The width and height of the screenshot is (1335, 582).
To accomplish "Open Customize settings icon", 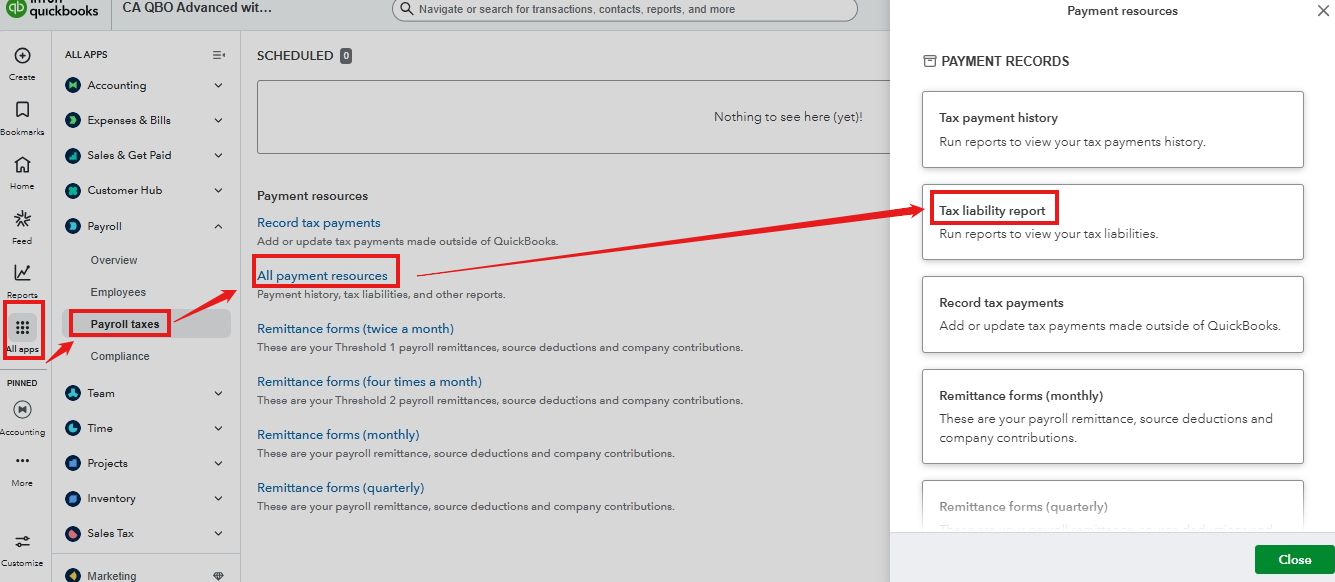I will pos(22,543).
